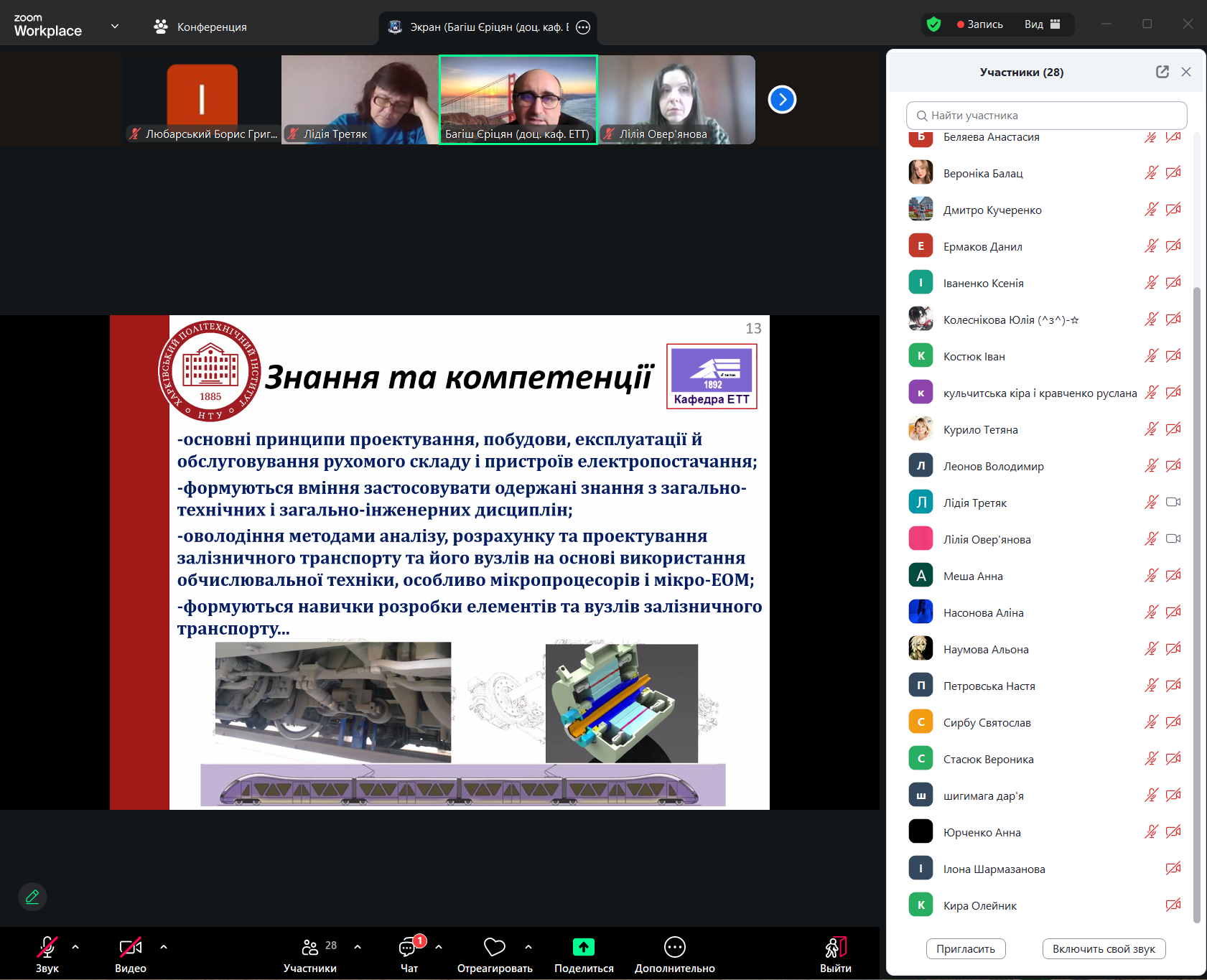
Task: Toggle the Видео camera on or off
Action: click(x=130, y=948)
